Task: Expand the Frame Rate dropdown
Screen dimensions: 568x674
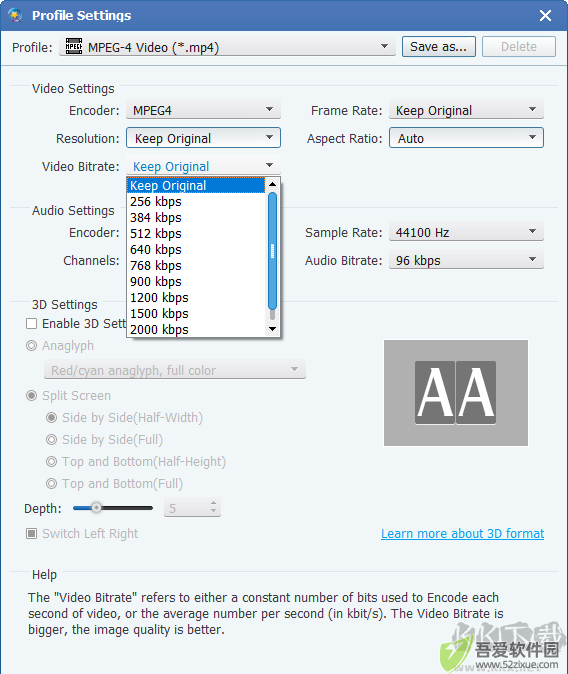Action: pos(466,110)
